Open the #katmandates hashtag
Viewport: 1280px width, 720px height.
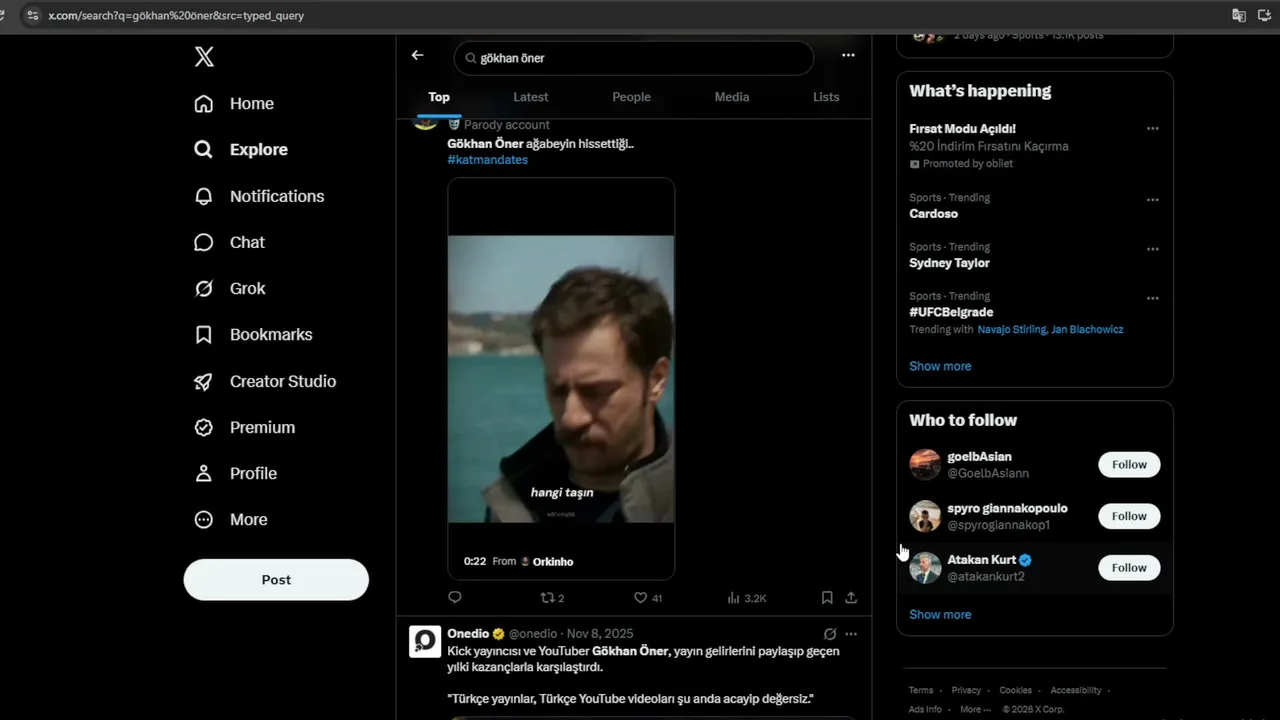[488, 160]
